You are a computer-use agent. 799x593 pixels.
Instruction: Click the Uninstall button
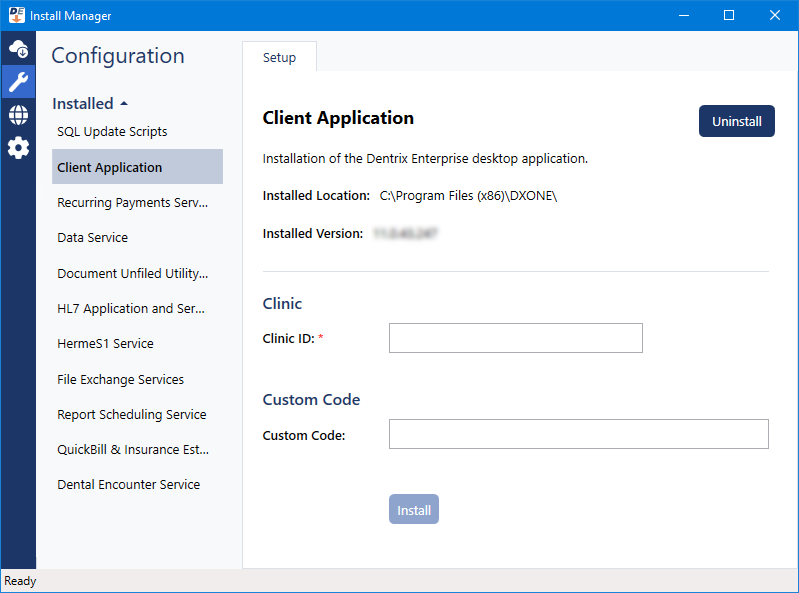[x=736, y=121]
